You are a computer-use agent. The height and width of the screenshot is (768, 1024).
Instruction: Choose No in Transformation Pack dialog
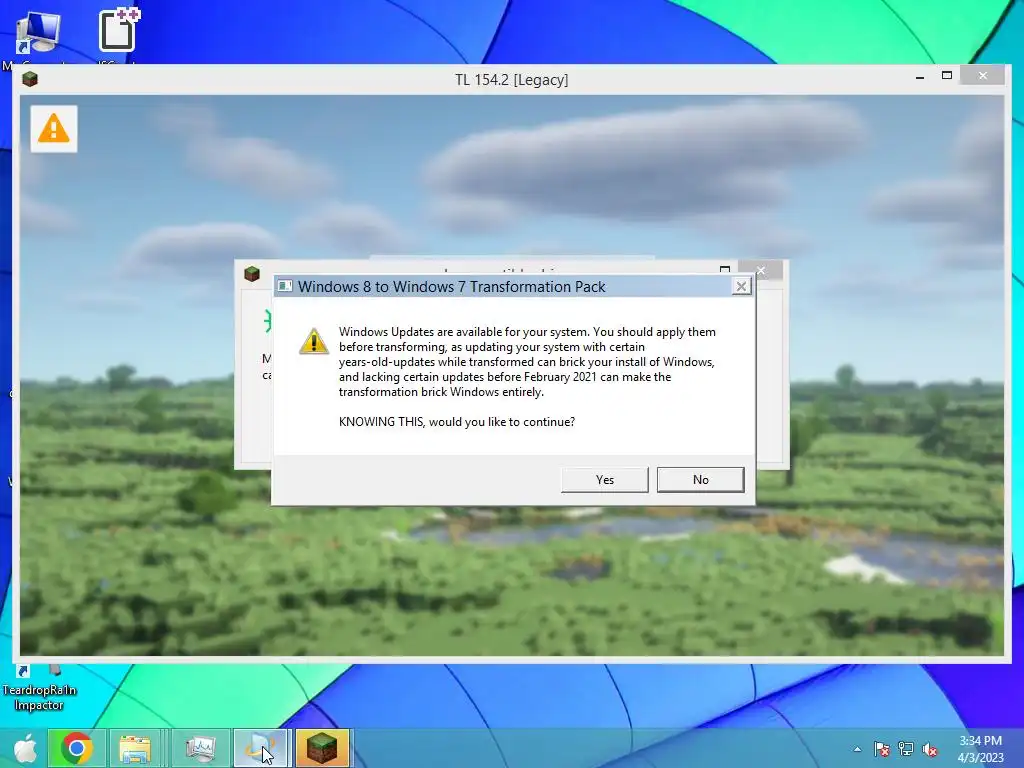[x=700, y=480]
